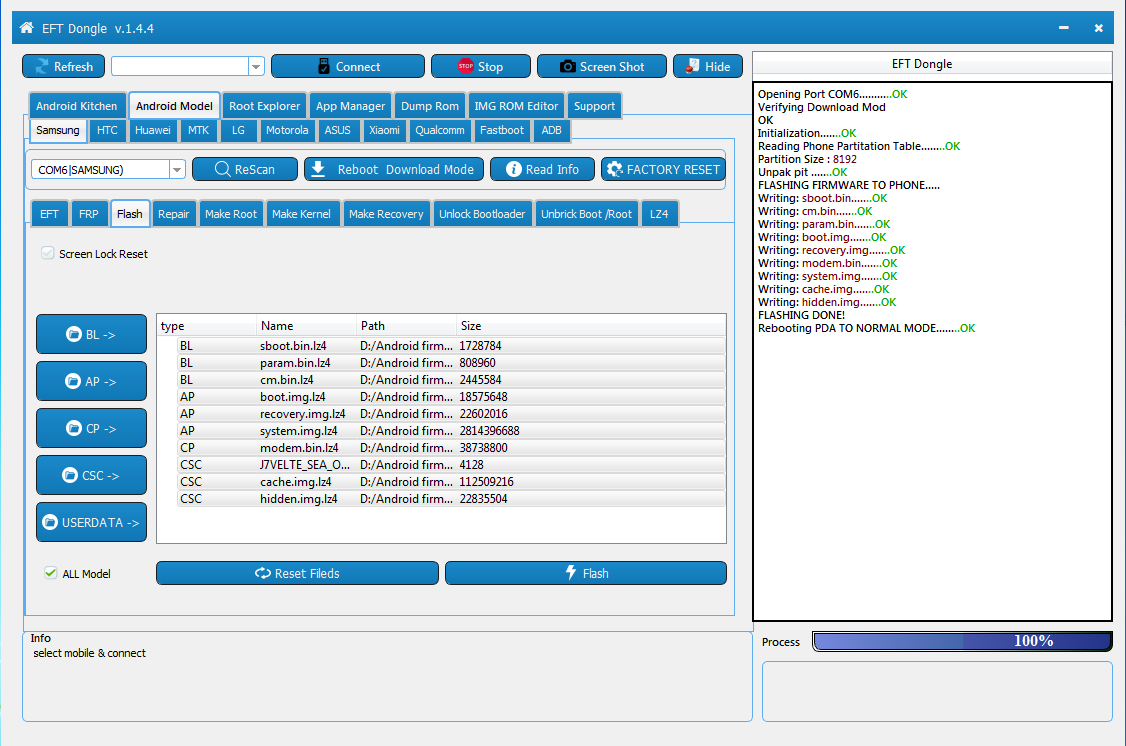Click the info icon on Read Info

[513, 169]
